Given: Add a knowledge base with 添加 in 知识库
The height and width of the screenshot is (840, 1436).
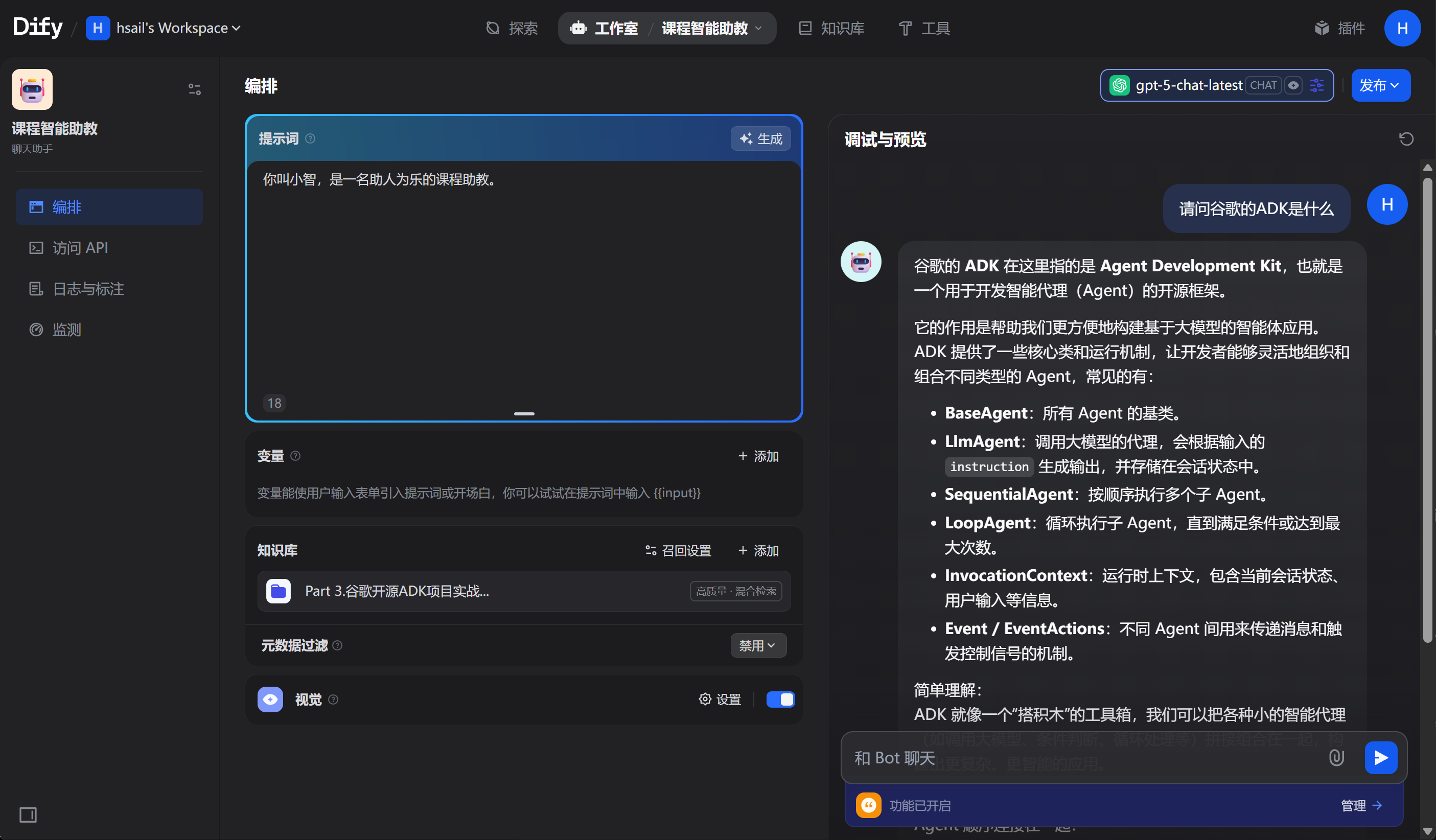Looking at the screenshot, I should [758, 550].
